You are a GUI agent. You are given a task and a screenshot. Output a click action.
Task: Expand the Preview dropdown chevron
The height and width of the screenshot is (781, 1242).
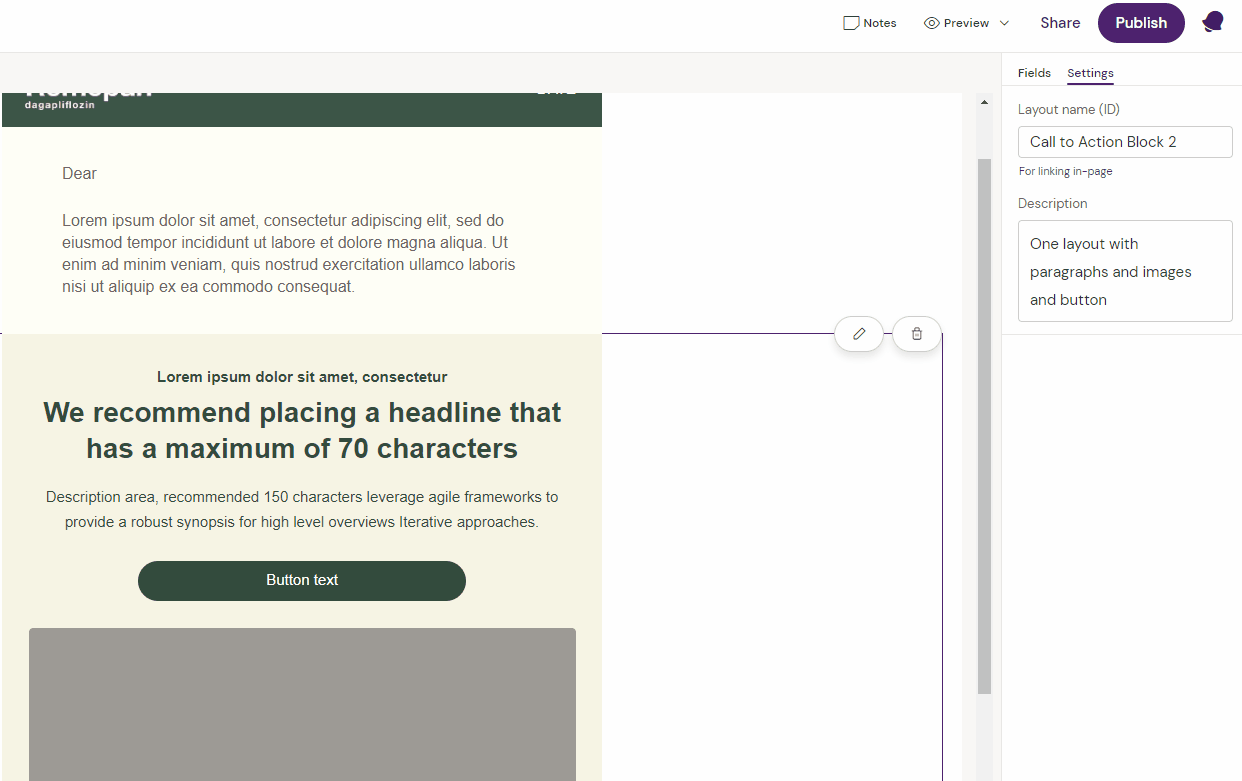click(1004, 23)
